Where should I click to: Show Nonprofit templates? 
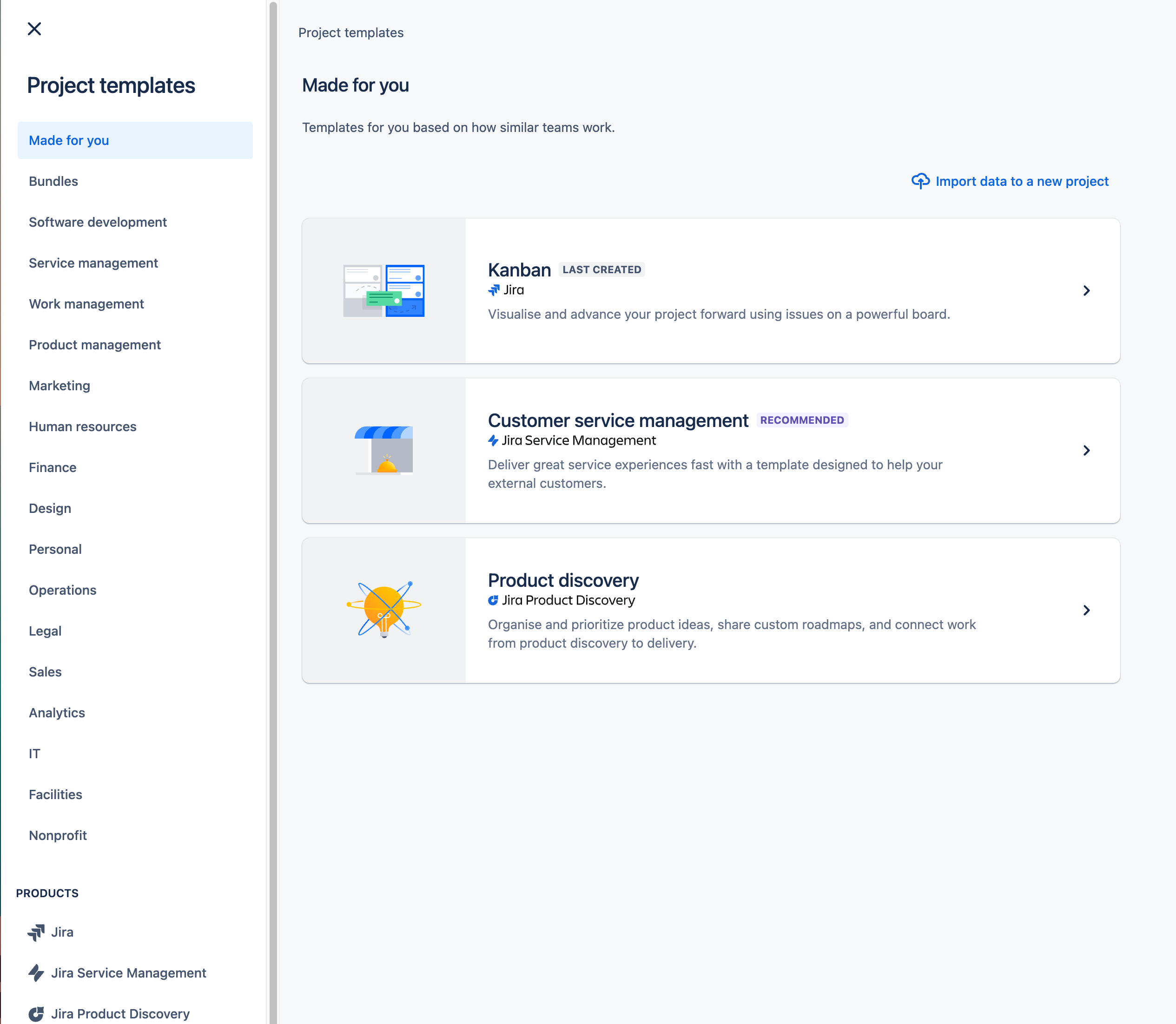[135, 835]
